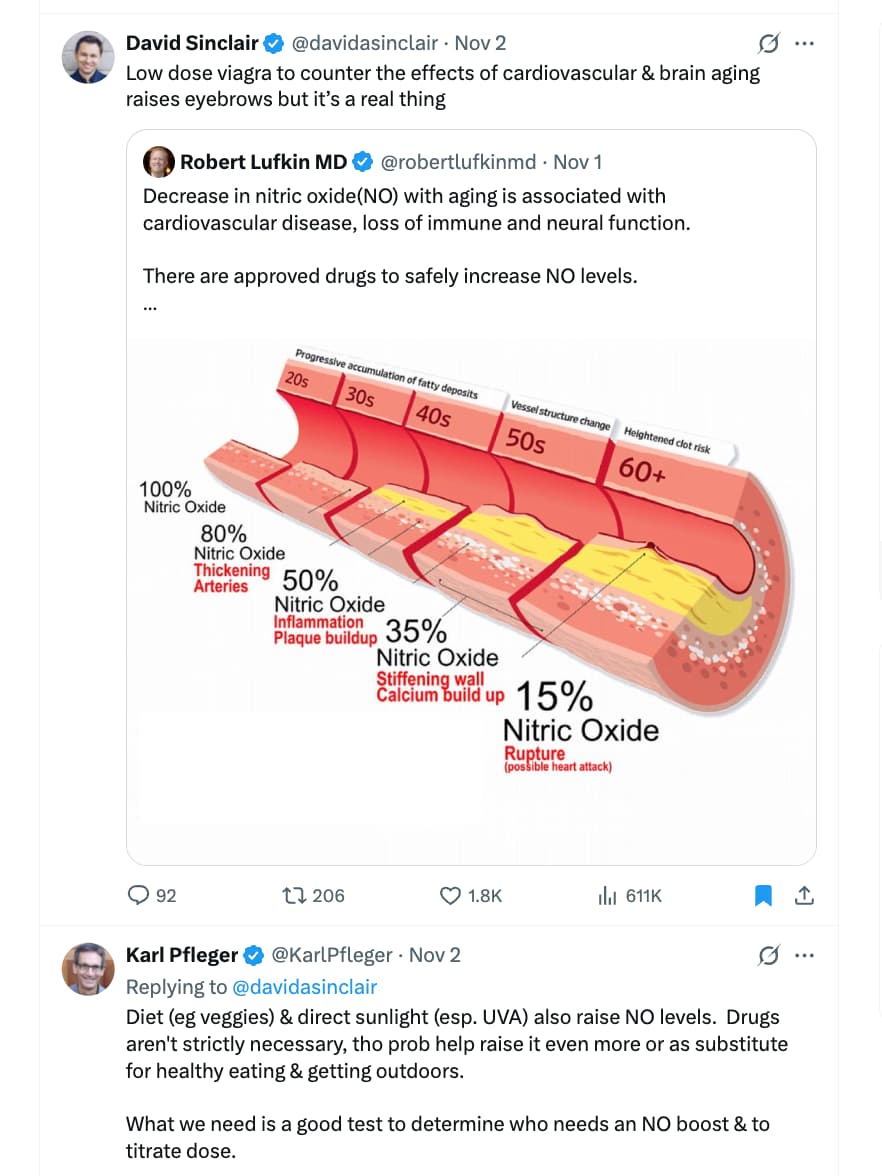The height and width of the screenshot is (1176, 882).
Task: Open Karl Pfleger's profile avatar
Action: coord(88,968)
